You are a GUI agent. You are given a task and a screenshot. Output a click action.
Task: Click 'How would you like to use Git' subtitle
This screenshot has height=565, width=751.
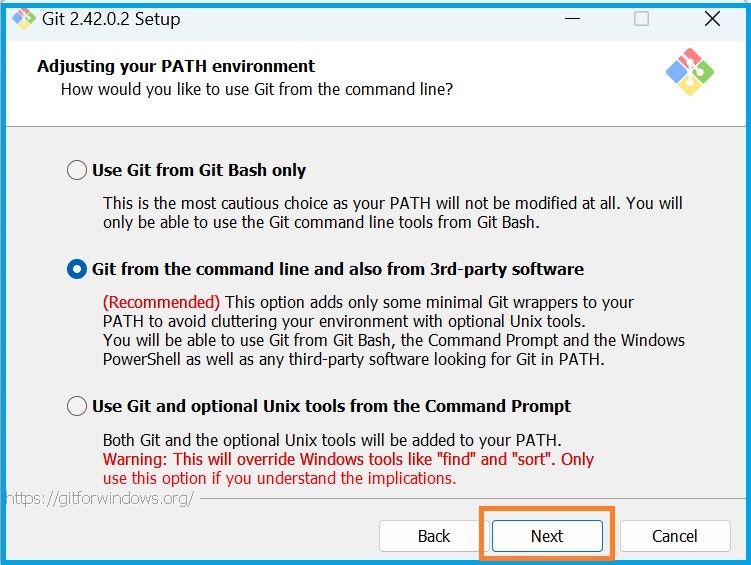click(257, 90)
